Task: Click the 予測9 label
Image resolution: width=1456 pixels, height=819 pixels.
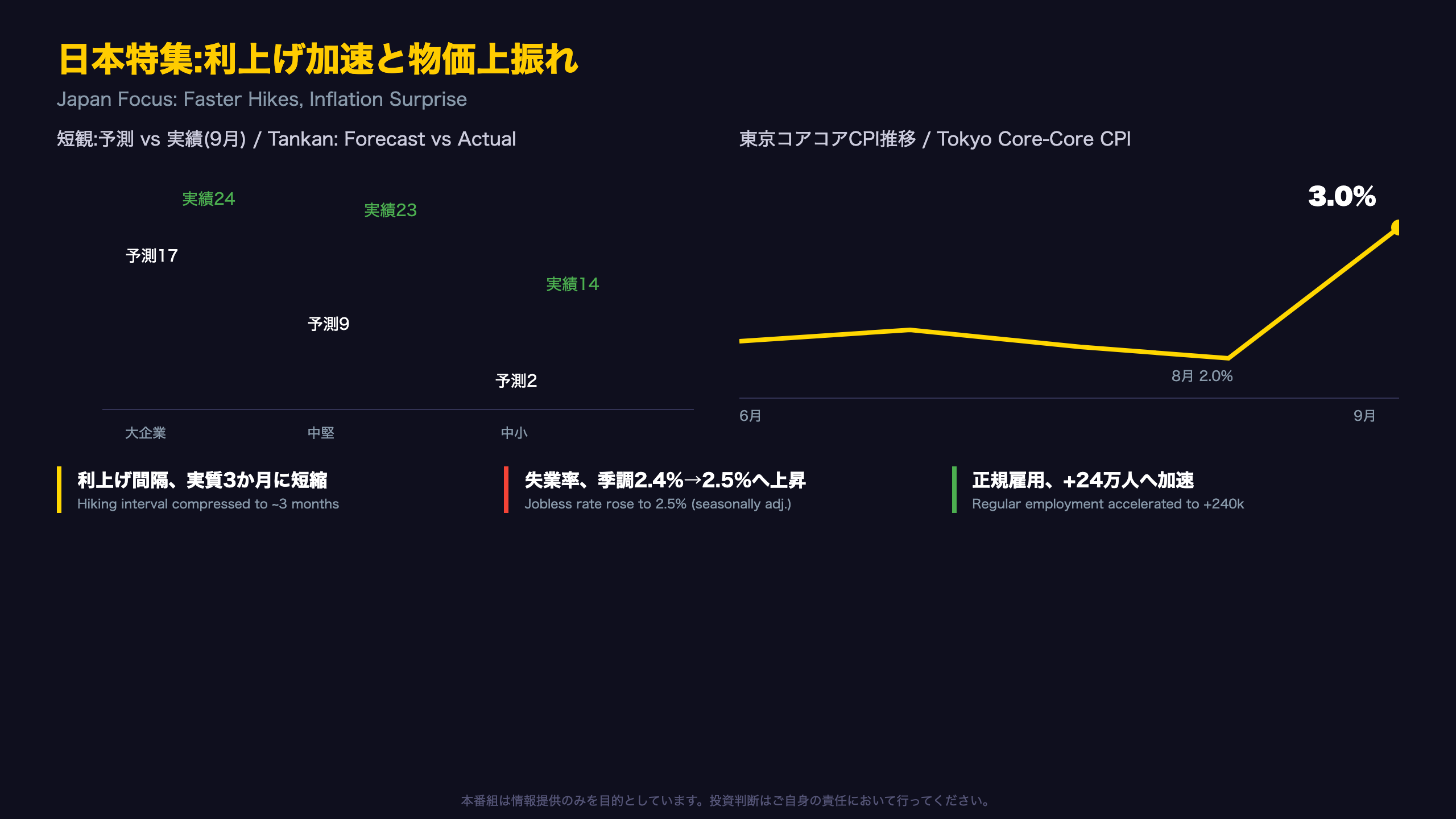Action: (328, 324)
